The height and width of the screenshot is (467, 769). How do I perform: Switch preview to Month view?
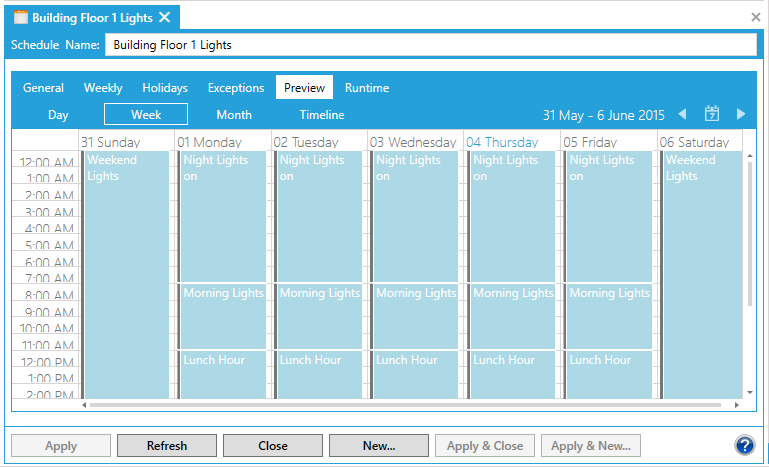pyautogui.click(x=234, y=115)
